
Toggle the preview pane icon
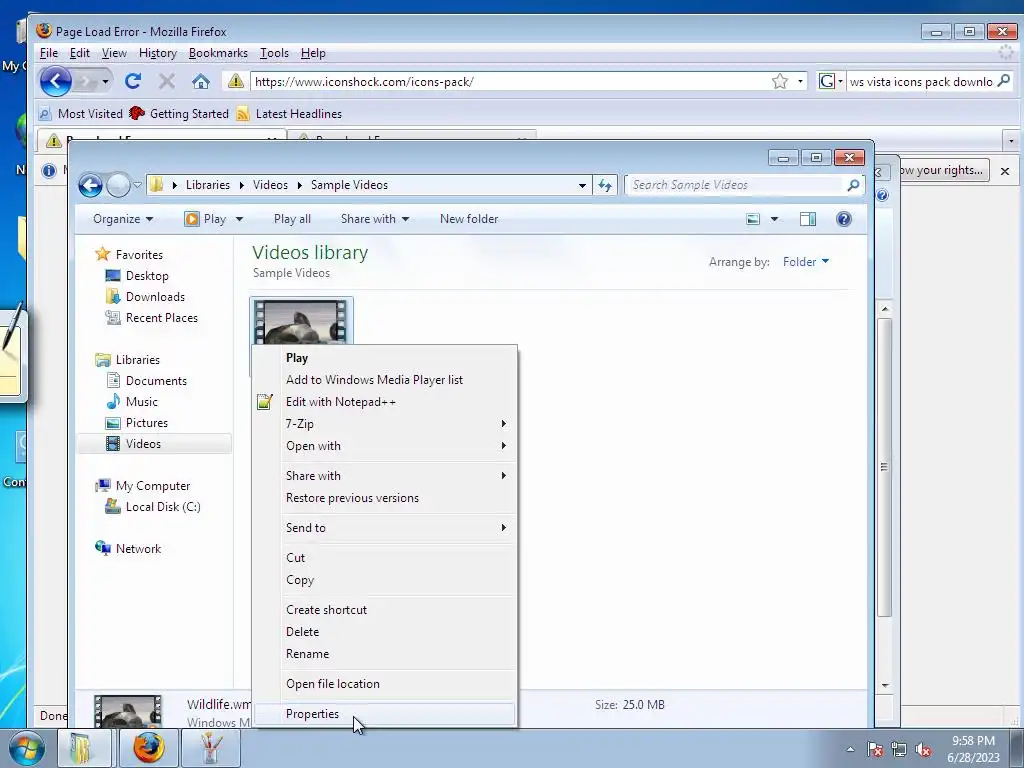coord(808,219)
